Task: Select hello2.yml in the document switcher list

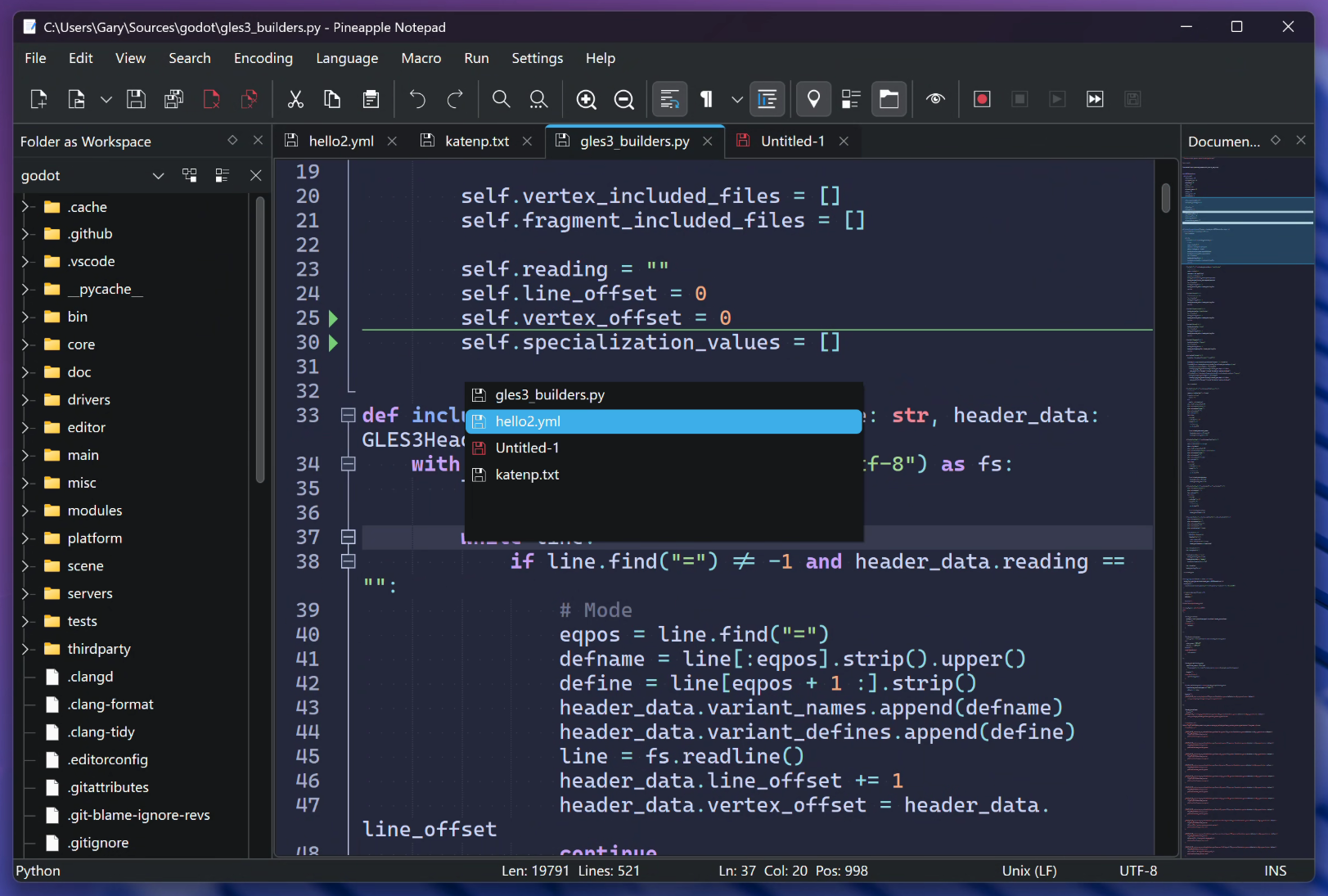Action: 664,421
